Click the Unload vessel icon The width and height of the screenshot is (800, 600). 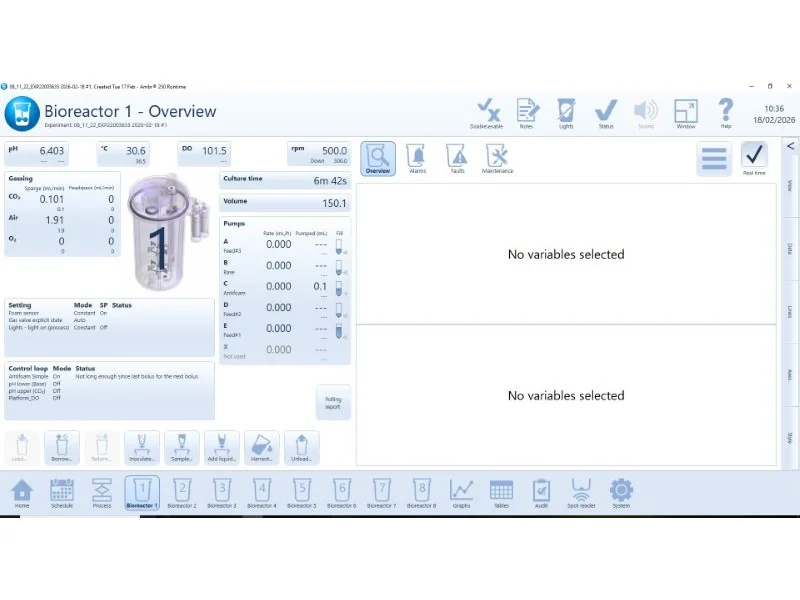(x=302, y=447)
